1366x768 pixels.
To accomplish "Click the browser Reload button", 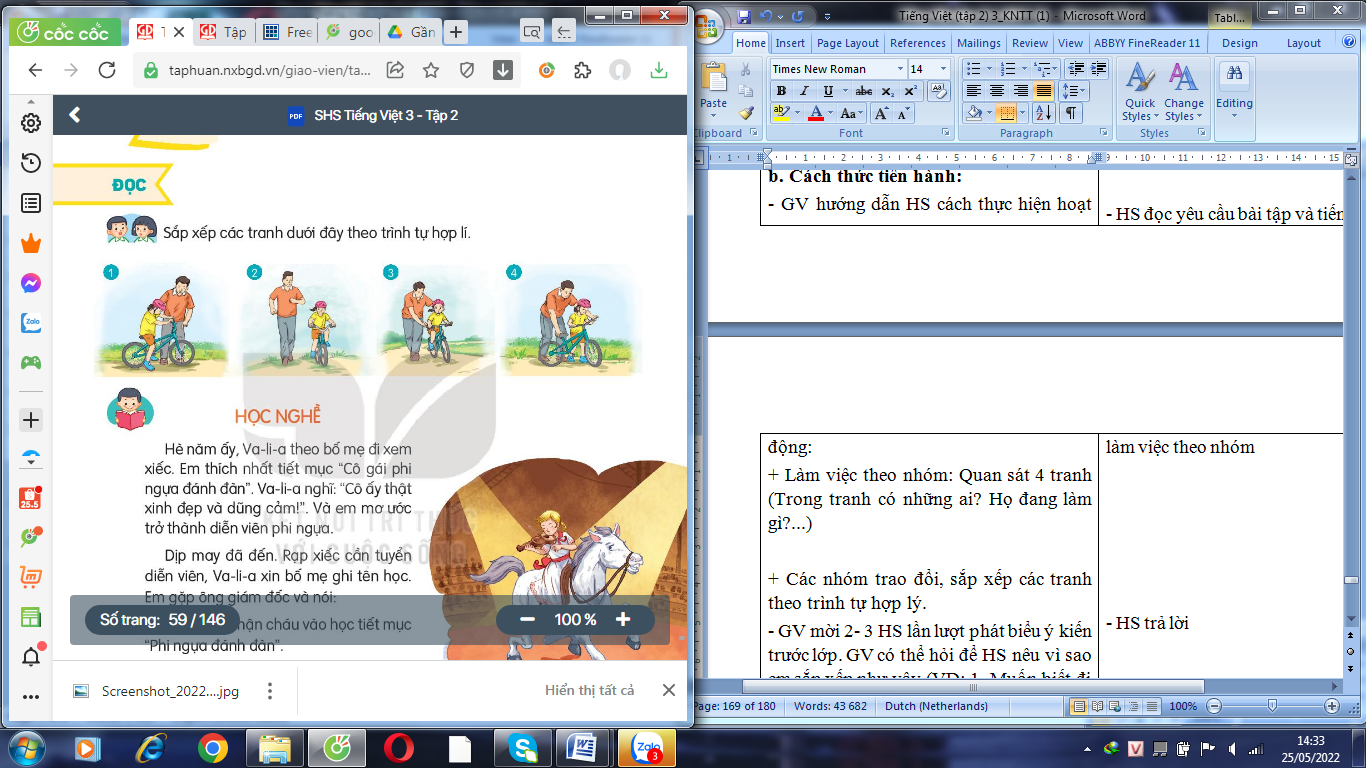I will tap(107, 70).
